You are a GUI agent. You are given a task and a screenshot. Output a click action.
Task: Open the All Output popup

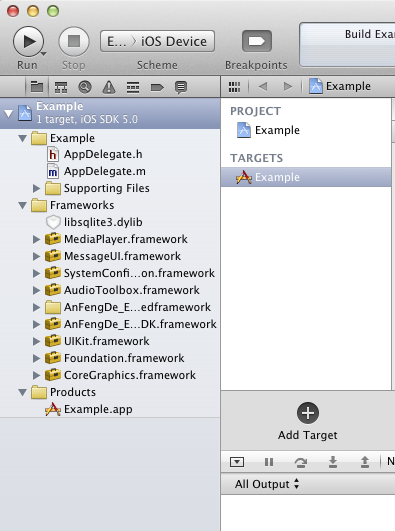pyautogui.click(x=267, y=484)
